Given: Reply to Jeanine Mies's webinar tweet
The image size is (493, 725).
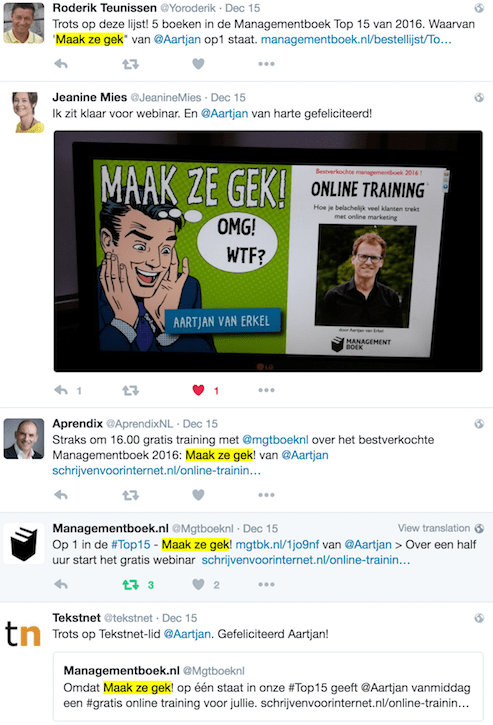Looking at the screenshot, I should [x=61, y=390].
